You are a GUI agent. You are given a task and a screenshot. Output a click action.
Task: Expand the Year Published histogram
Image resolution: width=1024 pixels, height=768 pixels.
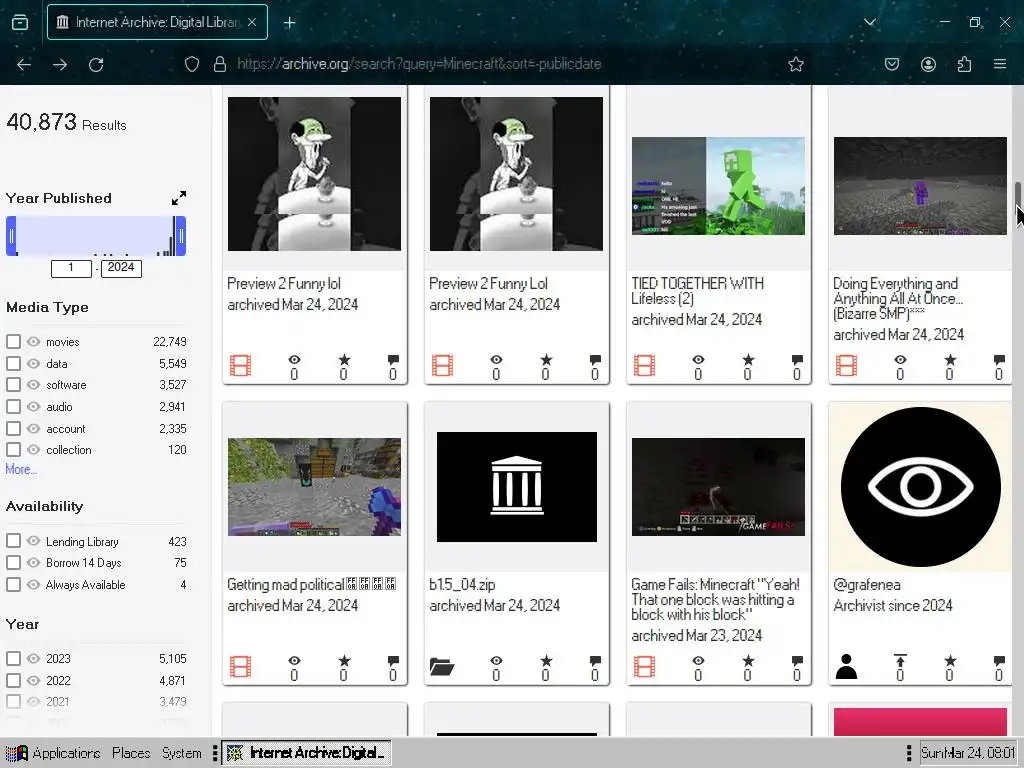click(x=178, y=198)
